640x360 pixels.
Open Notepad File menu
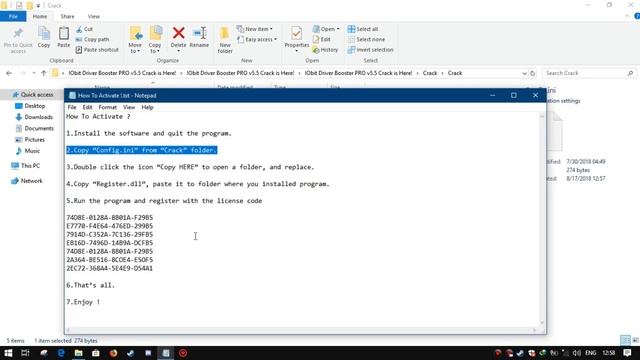click(72, 107)
